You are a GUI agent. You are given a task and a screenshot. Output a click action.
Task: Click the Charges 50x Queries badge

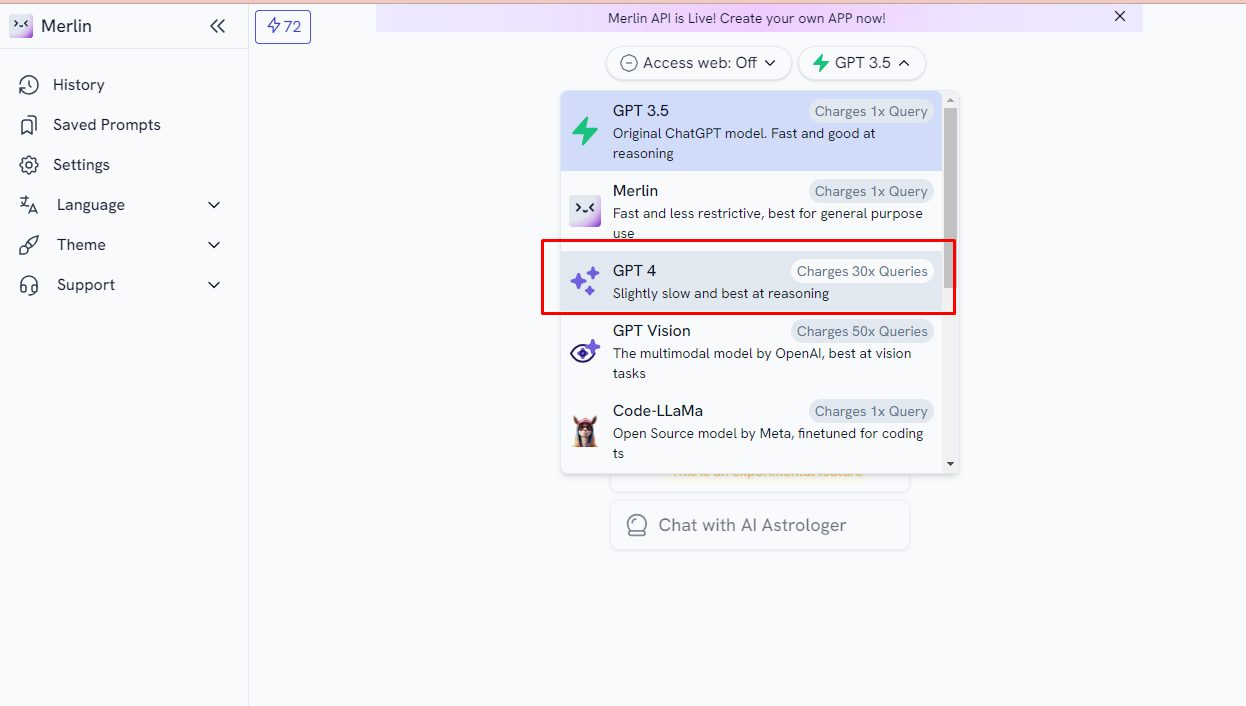862,331
